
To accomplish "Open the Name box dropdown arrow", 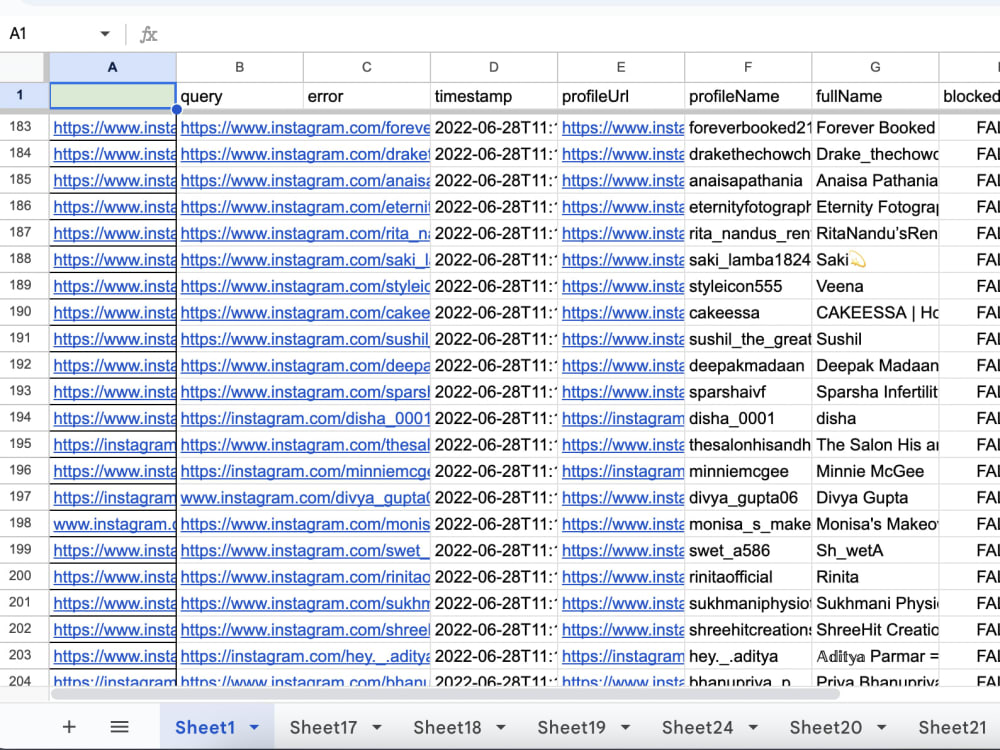I will [x=105, y=34].
